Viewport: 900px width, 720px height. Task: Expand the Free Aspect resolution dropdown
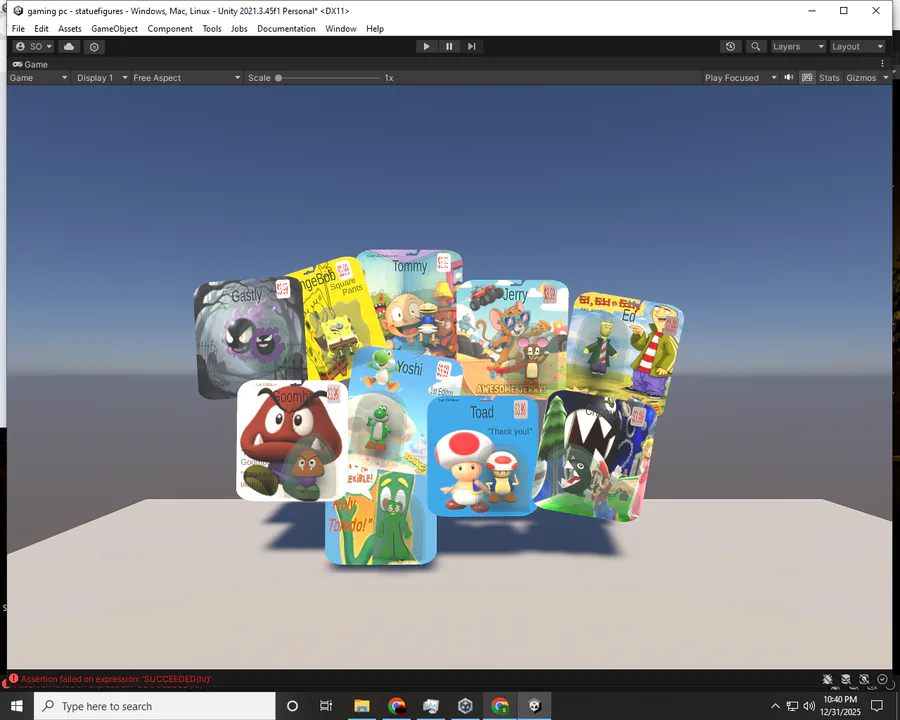click(x=187, y=78)
